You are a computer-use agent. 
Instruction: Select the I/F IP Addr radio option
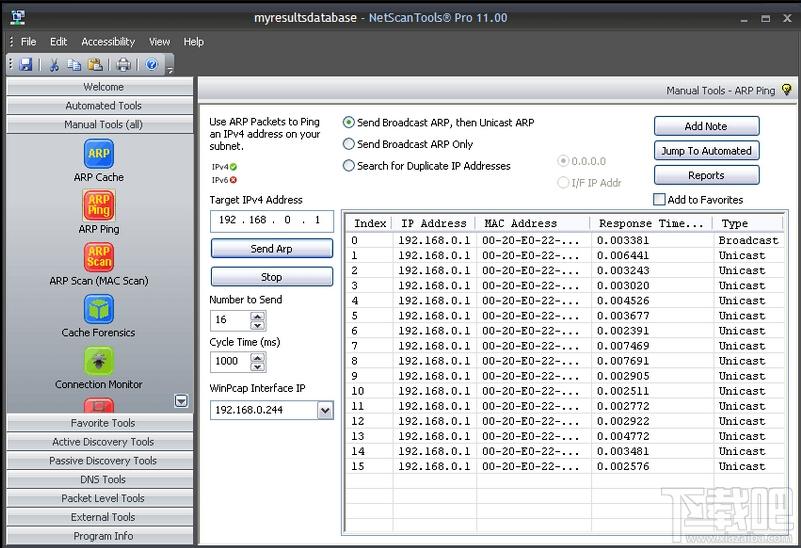(x=563, y=182)
